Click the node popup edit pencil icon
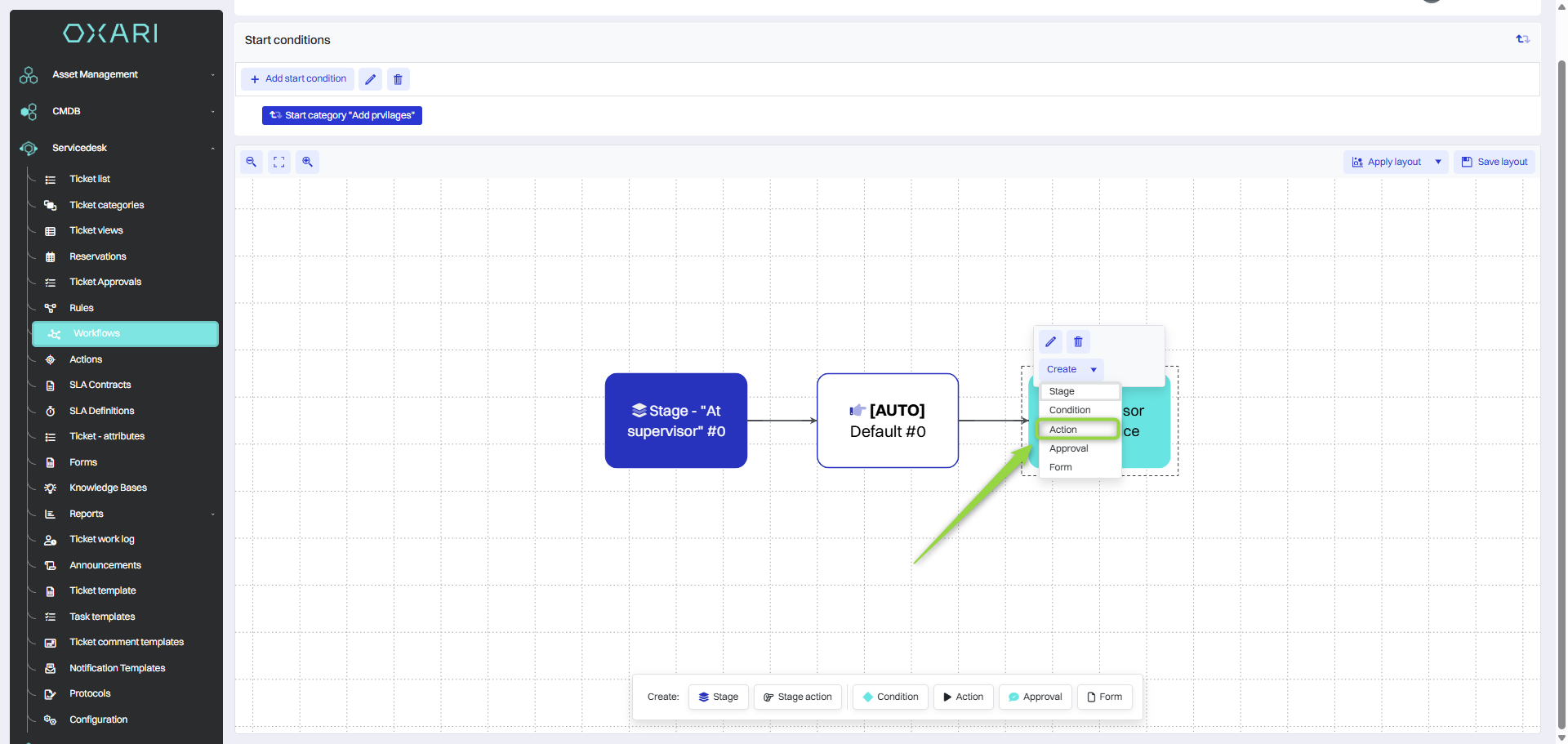 coord(1051,342)
